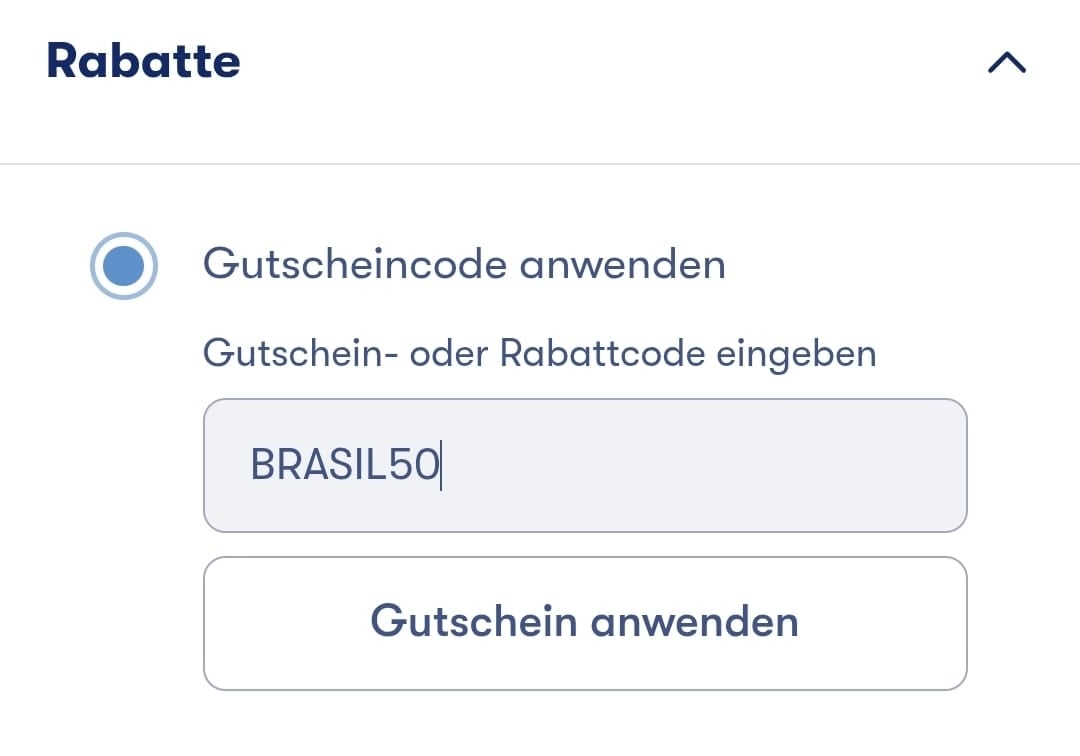Apply the BRASIL50 coupon via Gutschein anwenden
The height and width of the screenshot is (756, 1080).
pyautogui.click(x=585, y=622)
